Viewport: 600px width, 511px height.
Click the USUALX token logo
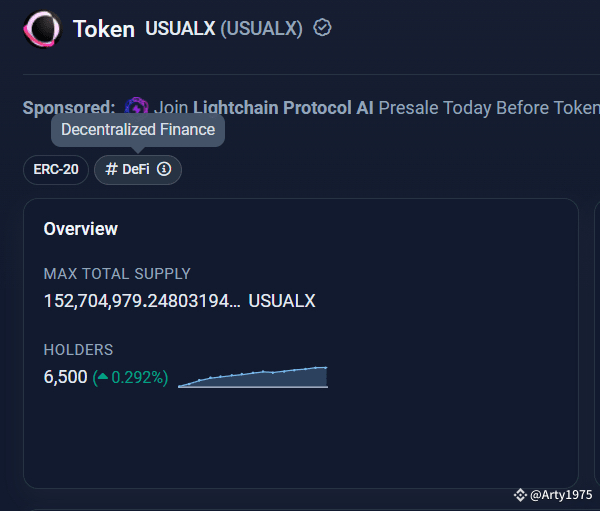tap(42, 29)
